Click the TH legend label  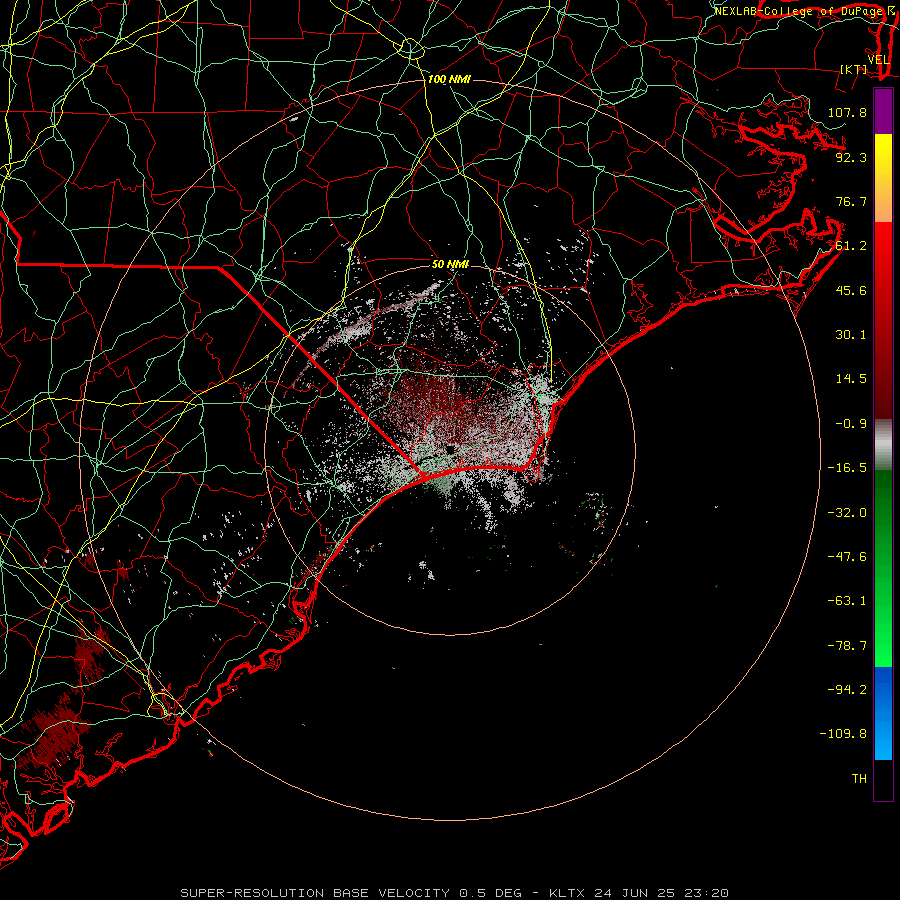tap(859, 779)
